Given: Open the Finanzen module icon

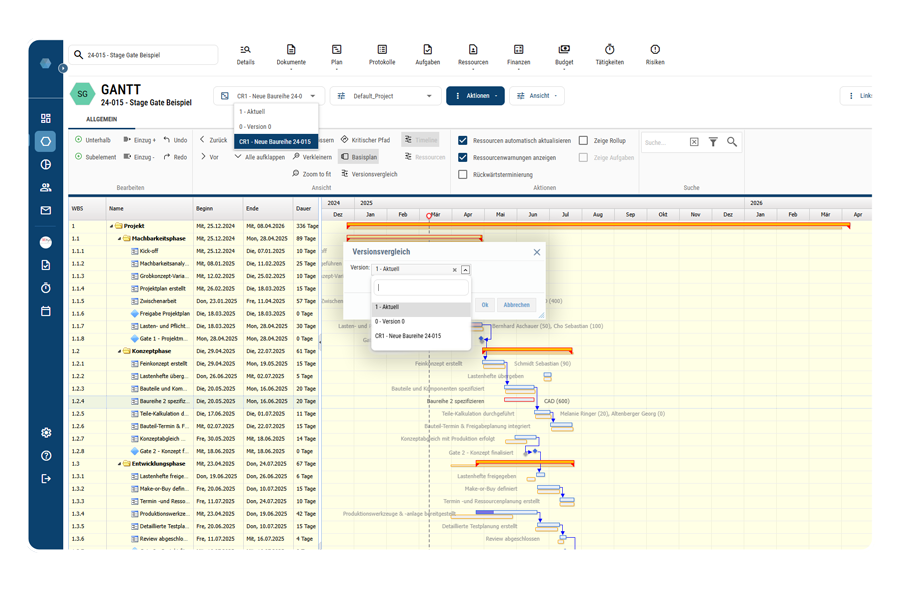Looking at the screenshot, I should click(x=518, y=50).
